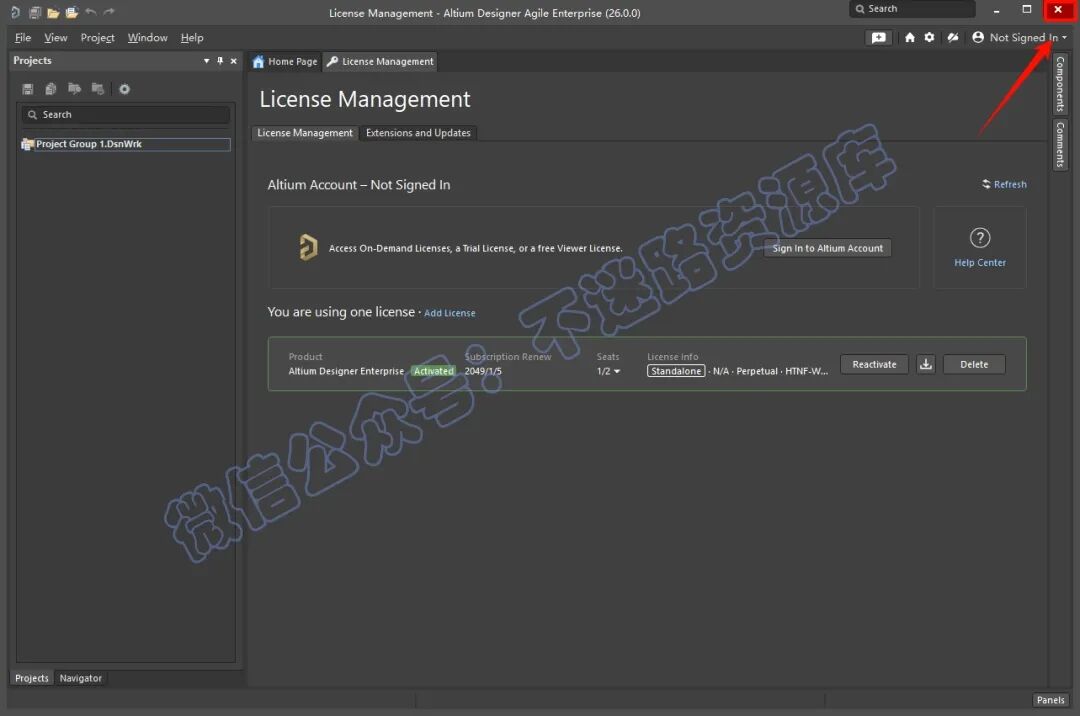The width and height of the screenshot is (1080, 716).
Task: Click the Help Center link text
Action: tap(980, 262)
